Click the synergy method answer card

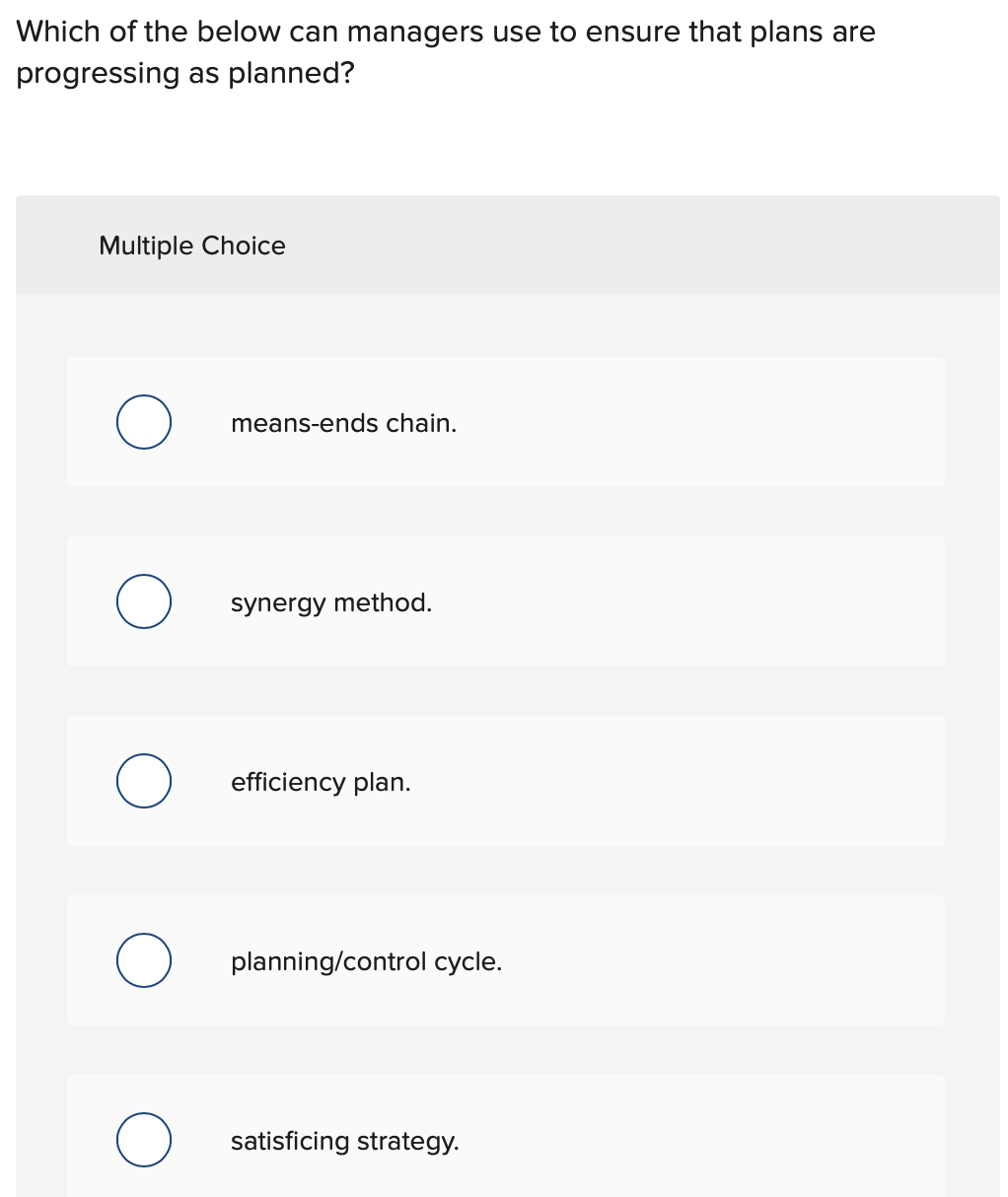point(505,600)
